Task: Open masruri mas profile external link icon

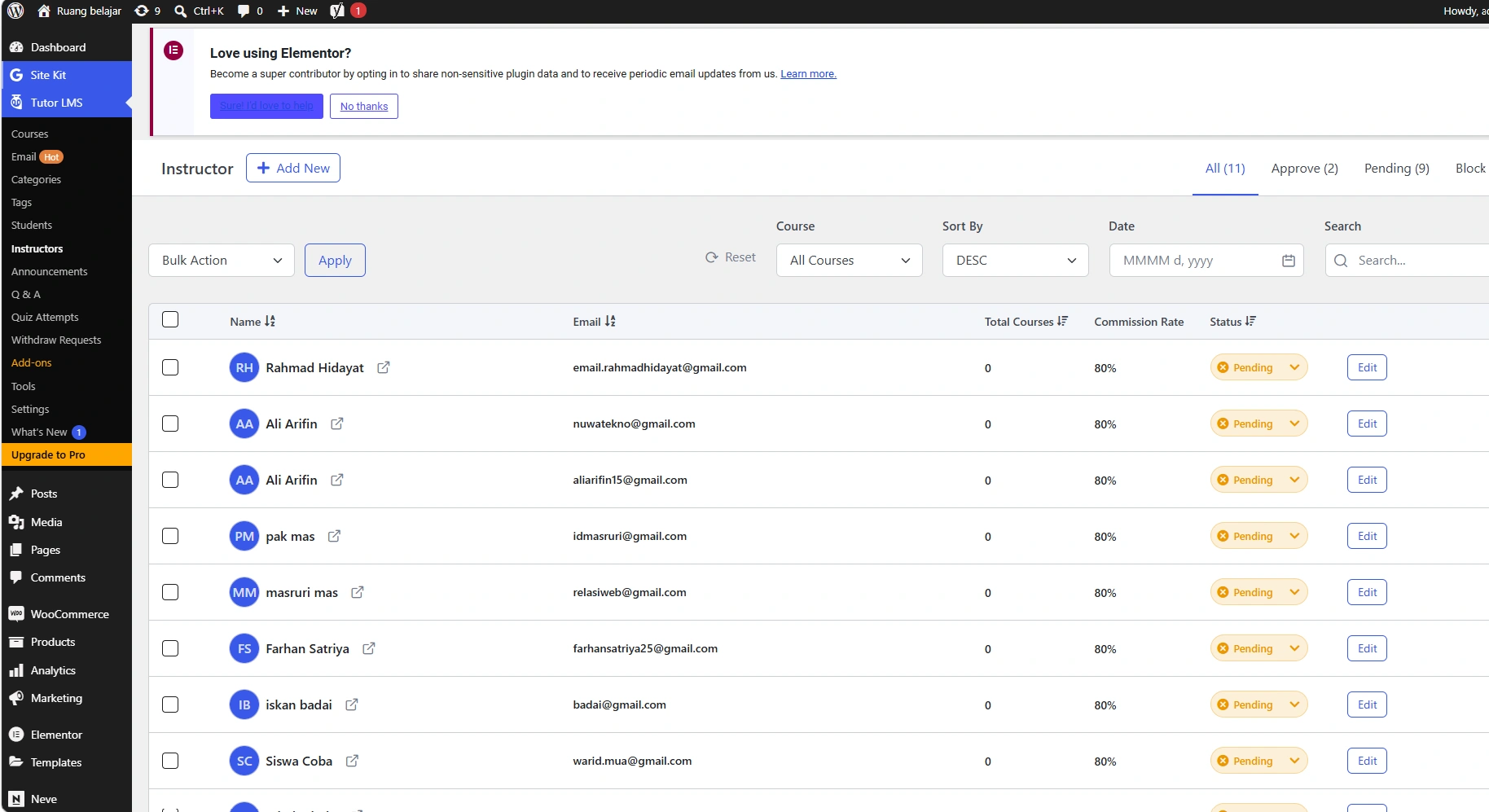Action: coord(358,592)
